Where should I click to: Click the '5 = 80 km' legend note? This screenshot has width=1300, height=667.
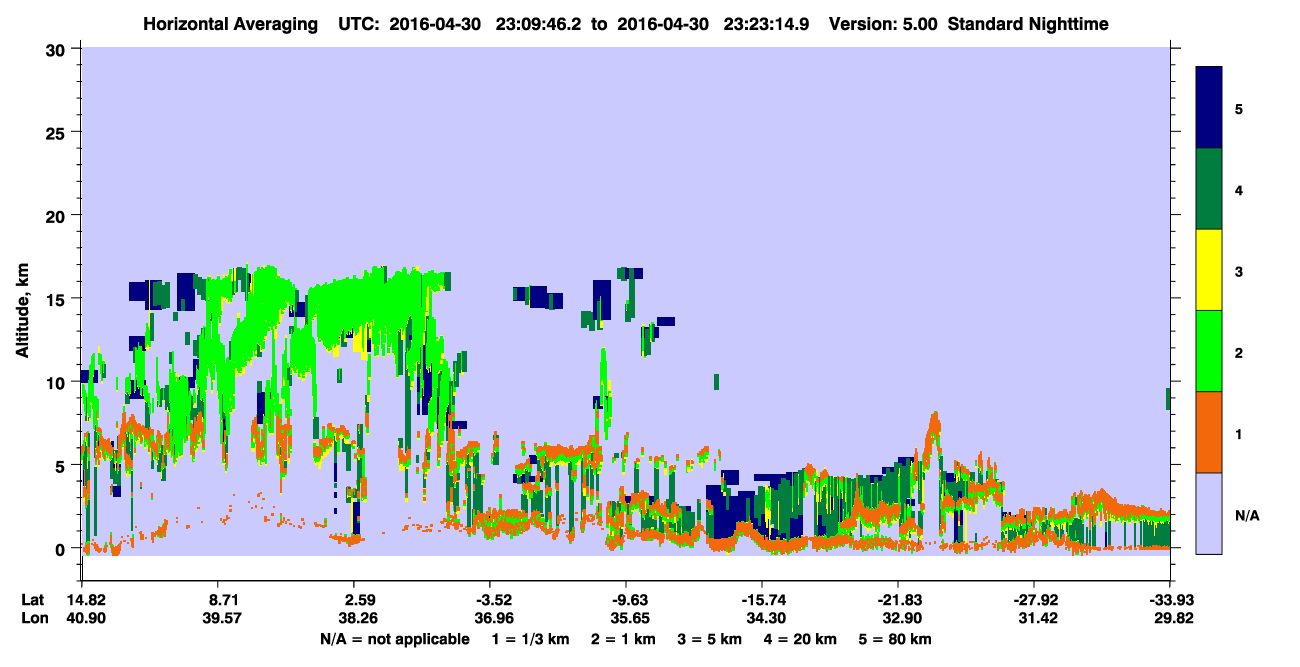(x=896, y=639)
